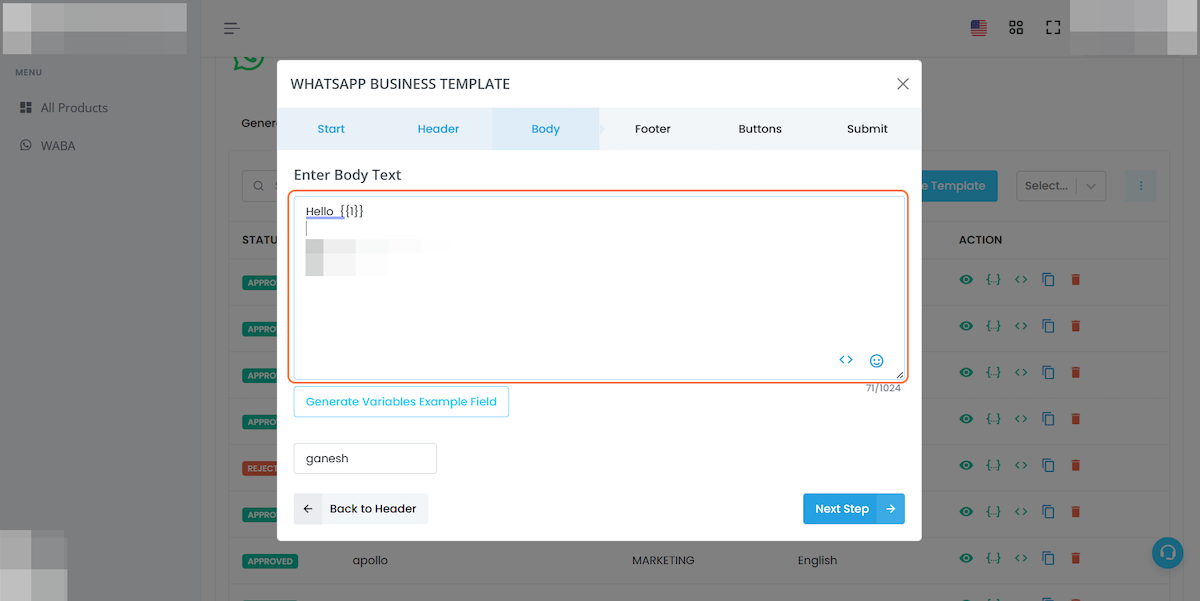Click the "MARKETING" category cell
Viewport: 1200px width, 601px height.
[x=663, y=560]
